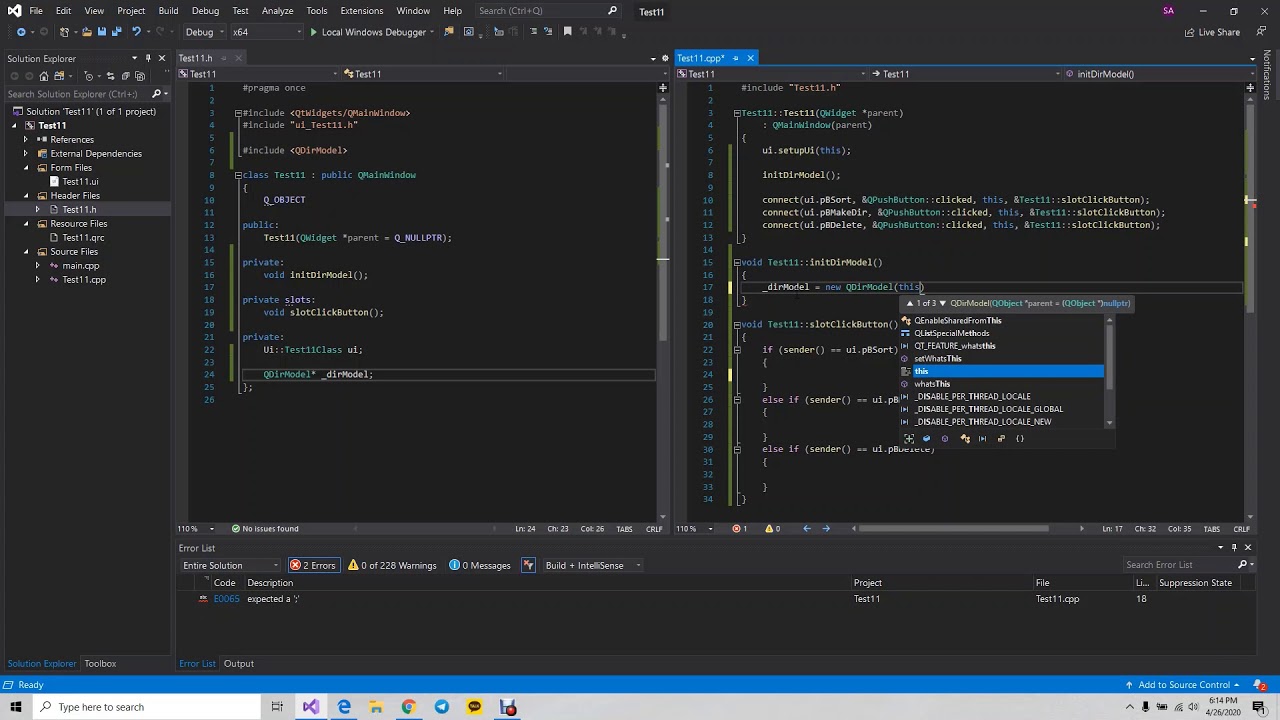Viewport: 1280px width, 720px height.
Task: Collapse the class Test11 code block
Action: [238, 175]
